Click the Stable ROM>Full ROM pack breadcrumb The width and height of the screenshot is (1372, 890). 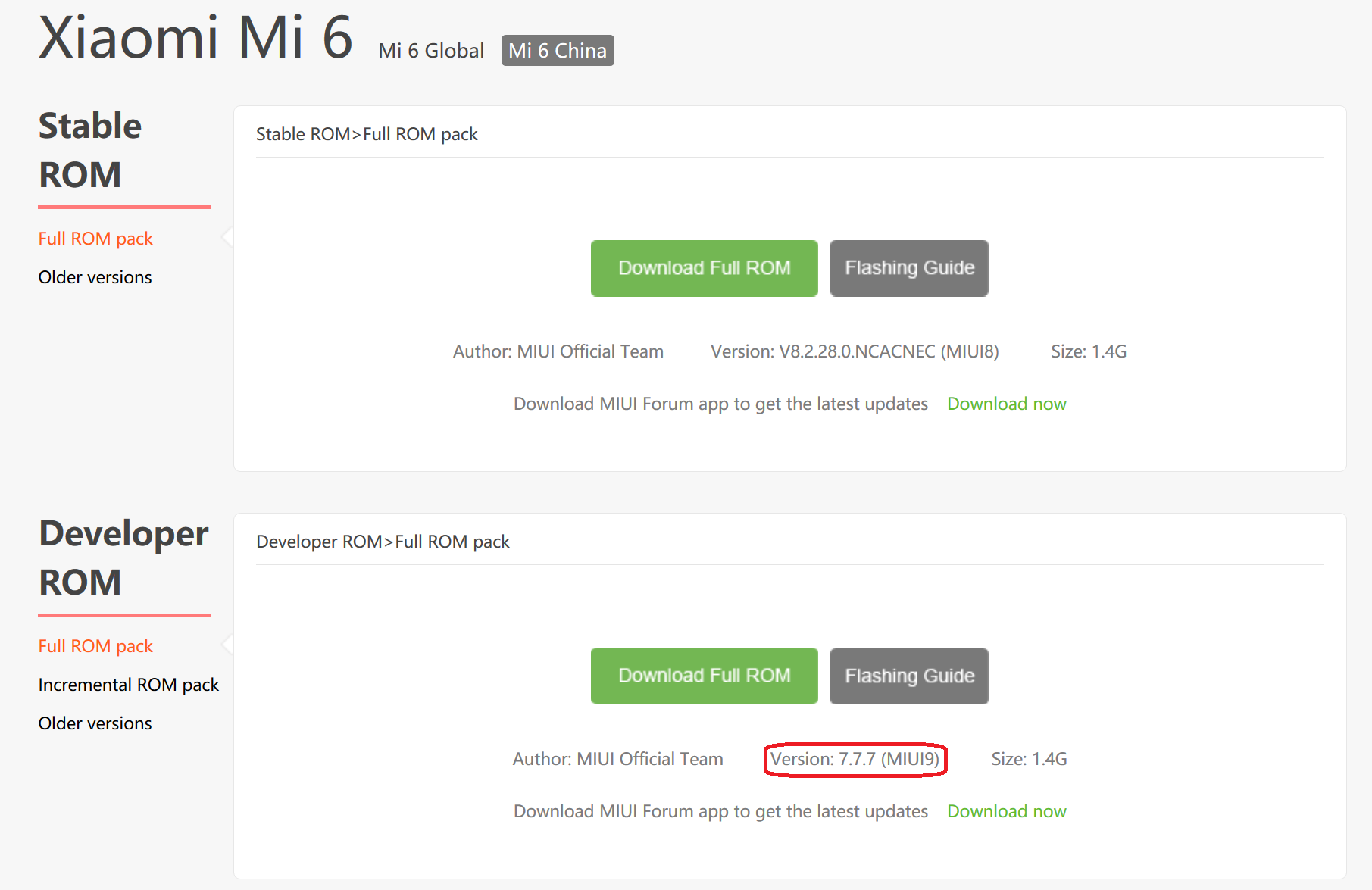[x=367, y=134]
